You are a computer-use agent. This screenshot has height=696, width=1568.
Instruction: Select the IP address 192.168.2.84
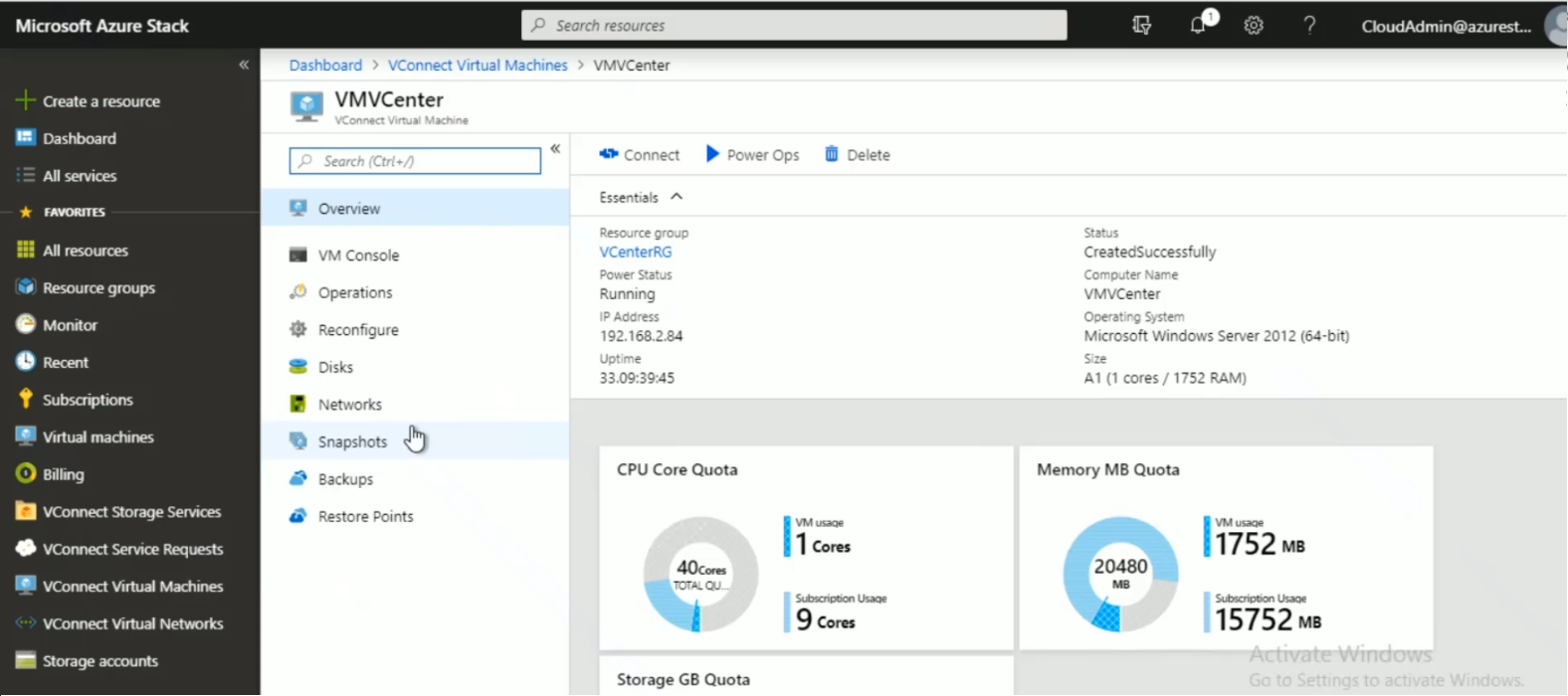(641, 336)
